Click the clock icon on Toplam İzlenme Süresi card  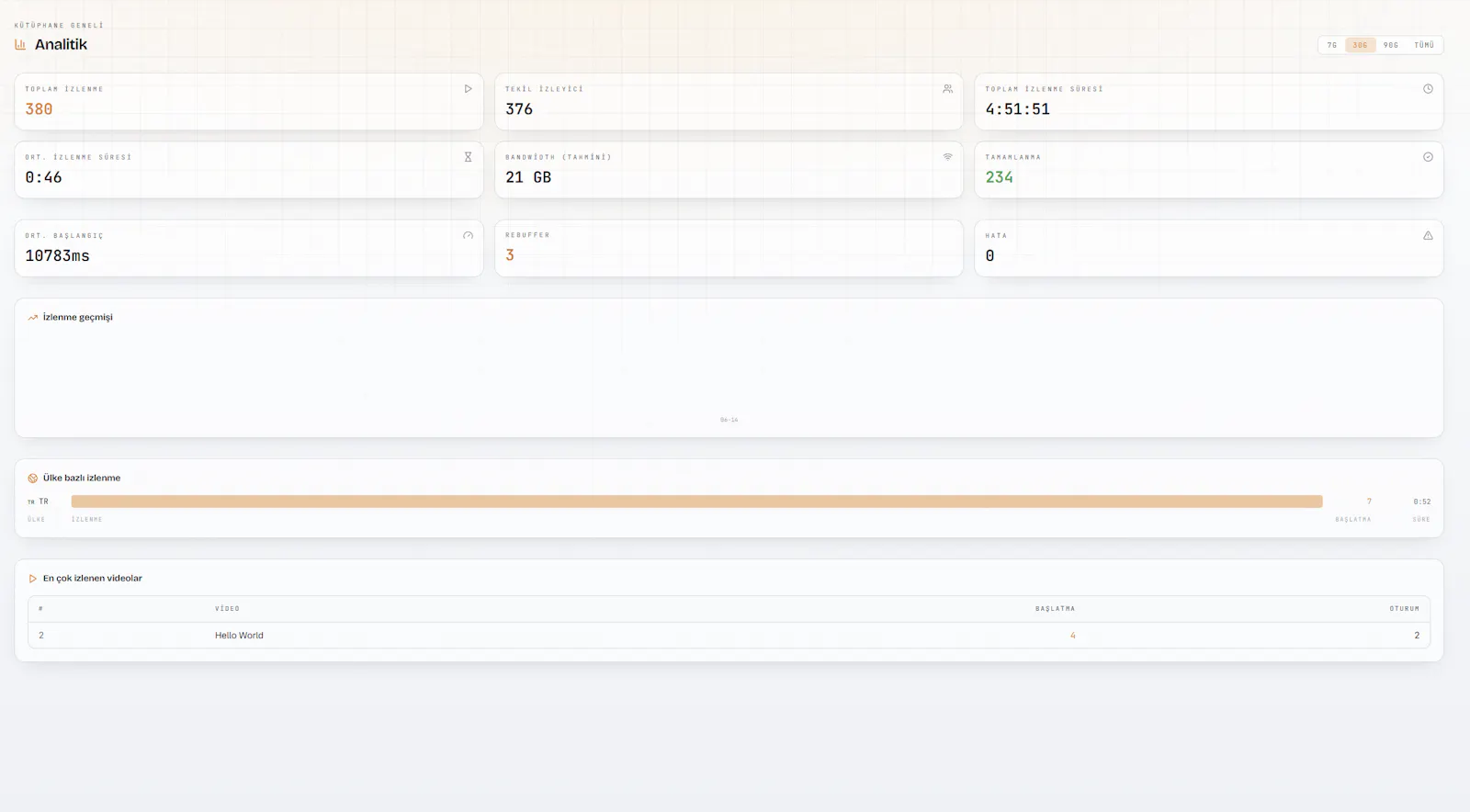1428,89
